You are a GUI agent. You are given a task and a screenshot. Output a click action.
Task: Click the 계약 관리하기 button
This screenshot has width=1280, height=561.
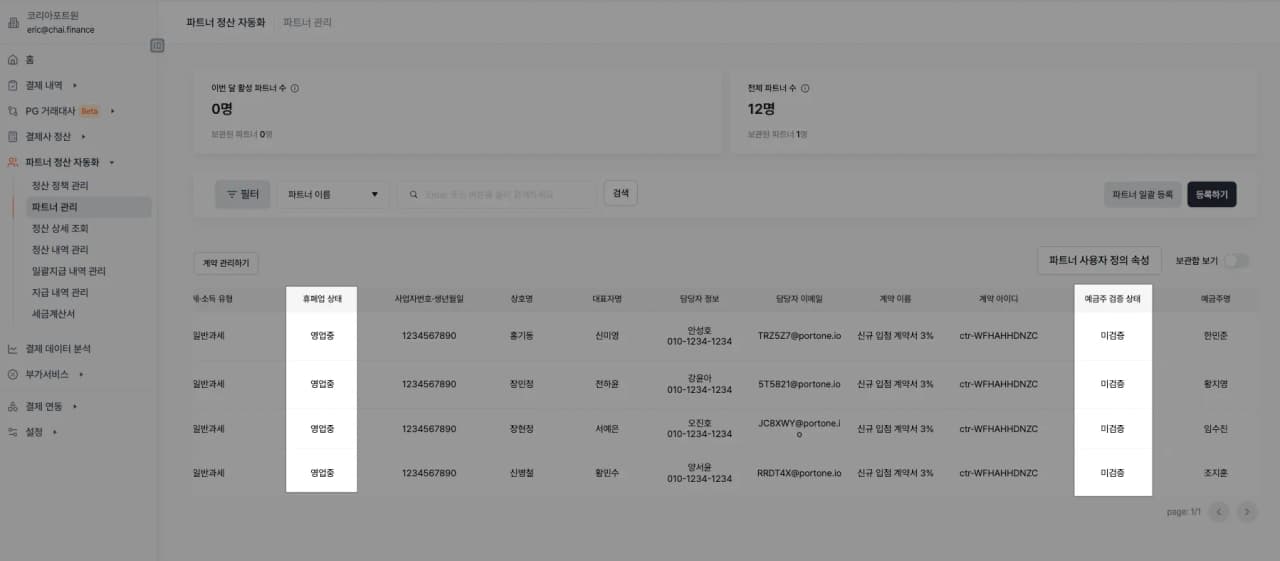coord(226,263)
